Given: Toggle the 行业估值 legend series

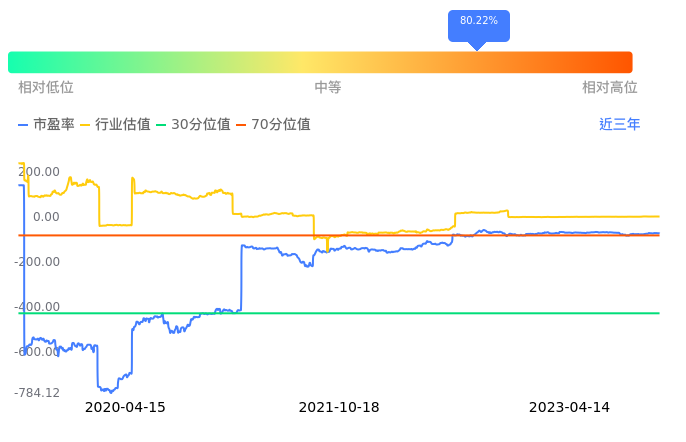Looking at the screenshot, I should tap(115, 125).
